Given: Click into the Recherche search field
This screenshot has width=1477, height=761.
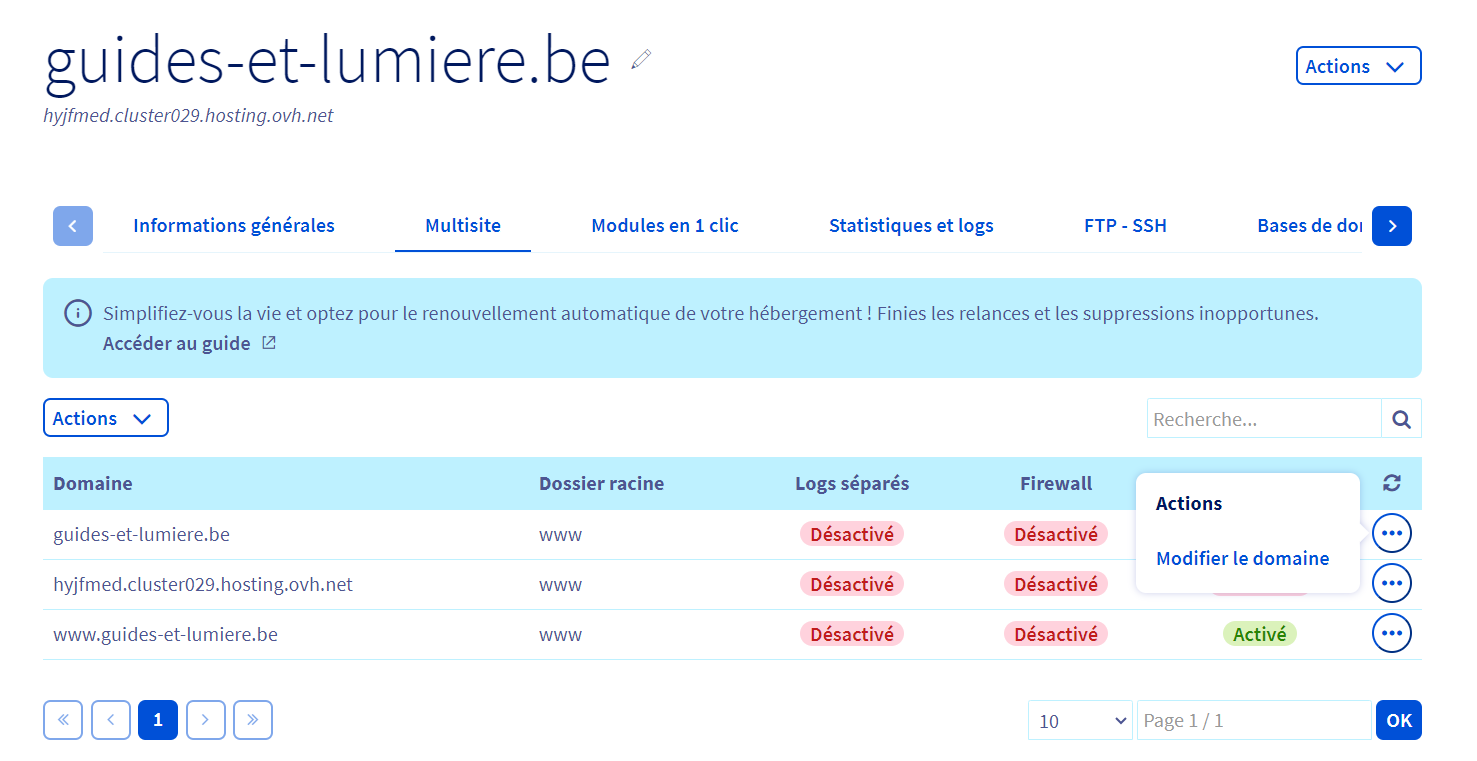Looking at the screenshot, I should pyautogui.click(x=1263, y=419).
